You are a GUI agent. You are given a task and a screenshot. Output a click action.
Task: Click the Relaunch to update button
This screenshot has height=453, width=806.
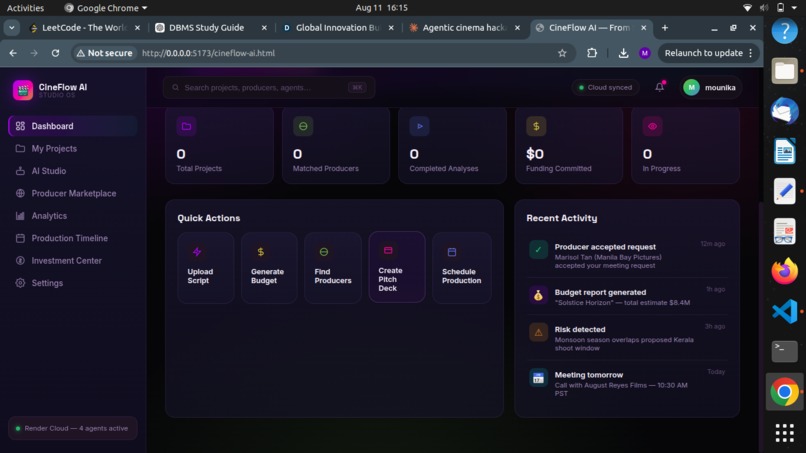pyautogui.click(x=708, y=53)
